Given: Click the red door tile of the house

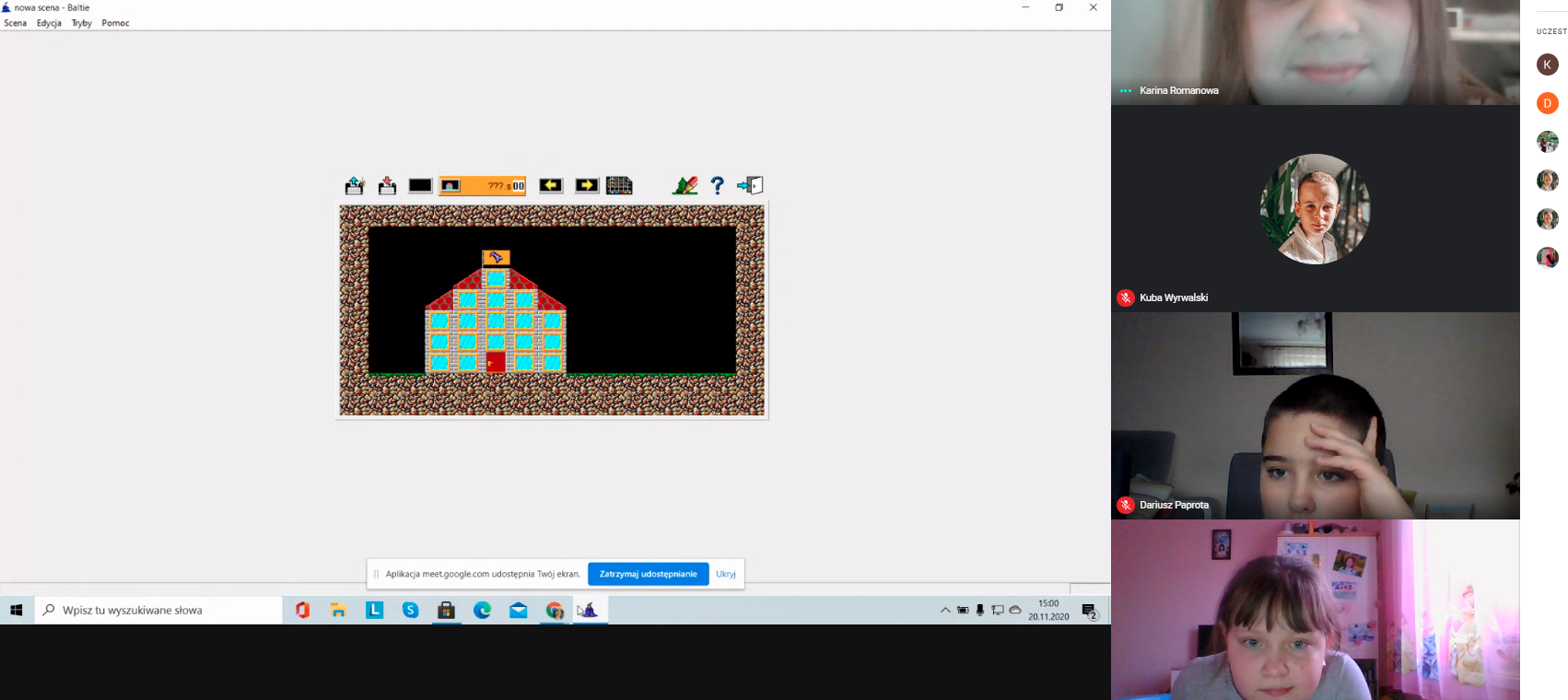Looking at the screenshot, I should click(496, 362).
